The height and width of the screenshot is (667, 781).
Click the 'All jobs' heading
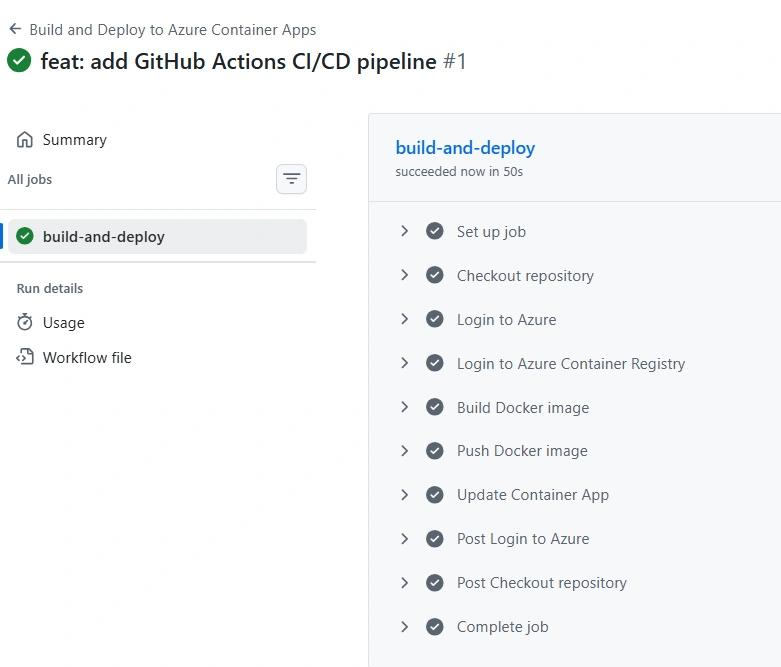[30, 179]
